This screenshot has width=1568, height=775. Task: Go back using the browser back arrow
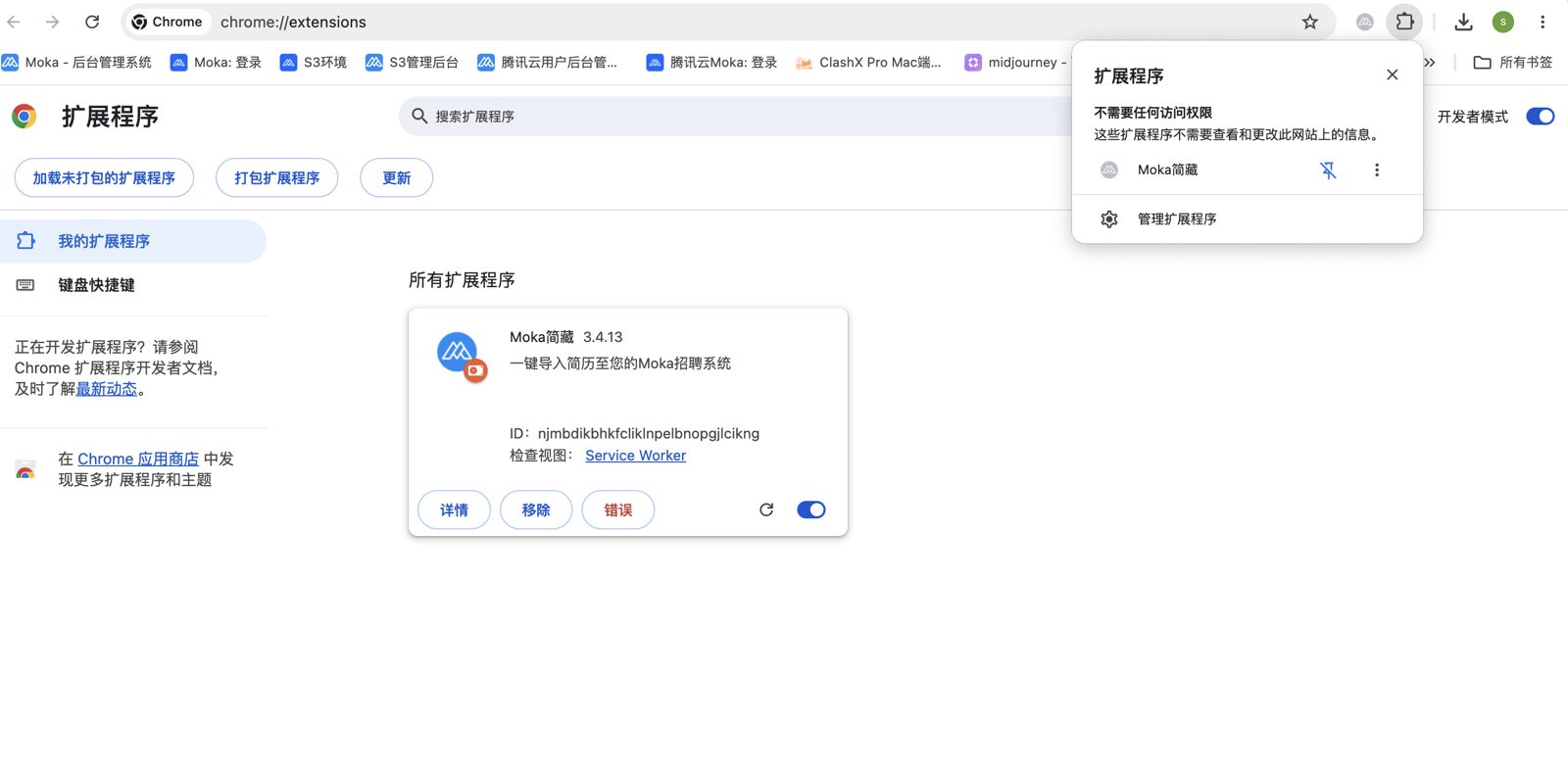click(x=14, y=22)
